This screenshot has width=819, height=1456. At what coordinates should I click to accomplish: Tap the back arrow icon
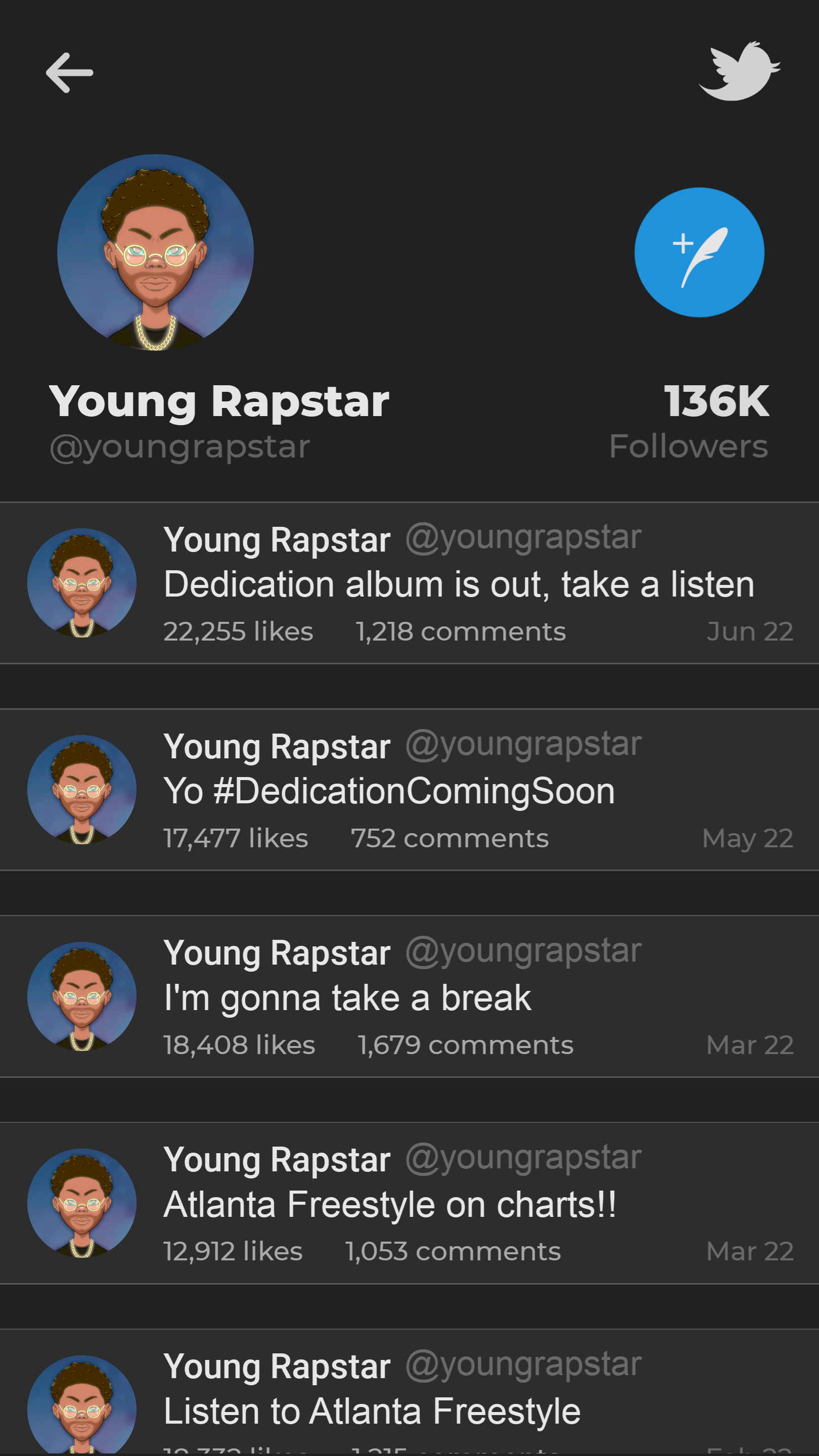(x=70, y=73)
